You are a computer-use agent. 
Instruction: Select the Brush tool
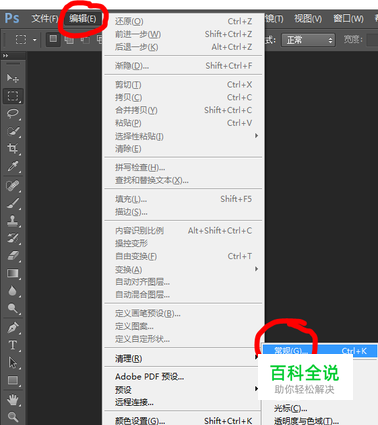point(13,203)
